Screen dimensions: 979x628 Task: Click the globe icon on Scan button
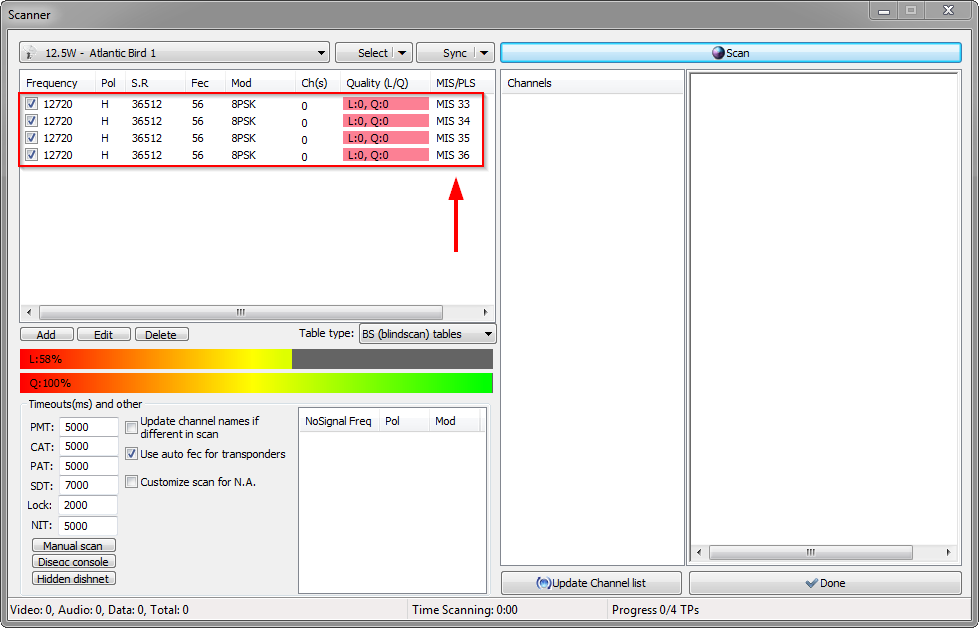tap(718, 53)
